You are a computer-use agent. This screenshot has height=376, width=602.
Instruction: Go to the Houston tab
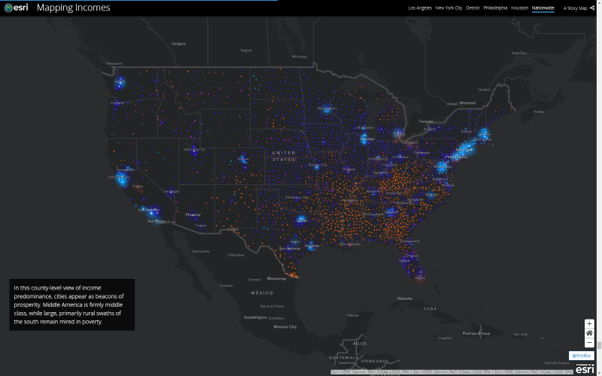pyautogui.click(x=519, y=8)
